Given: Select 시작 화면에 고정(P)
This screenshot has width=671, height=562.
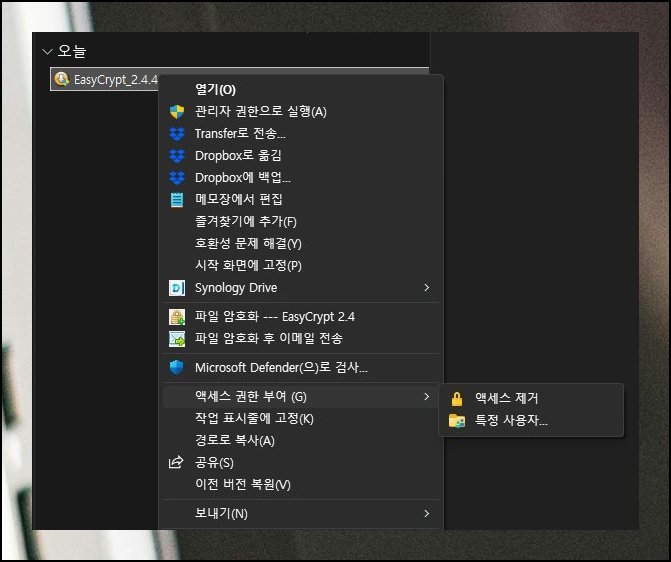Looking at the screenshot, I should coord(301,265).
